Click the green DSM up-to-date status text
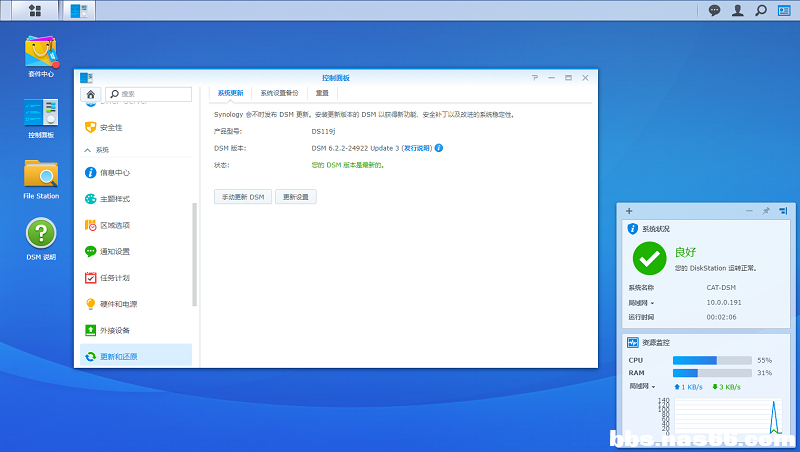 pos(347,165)
